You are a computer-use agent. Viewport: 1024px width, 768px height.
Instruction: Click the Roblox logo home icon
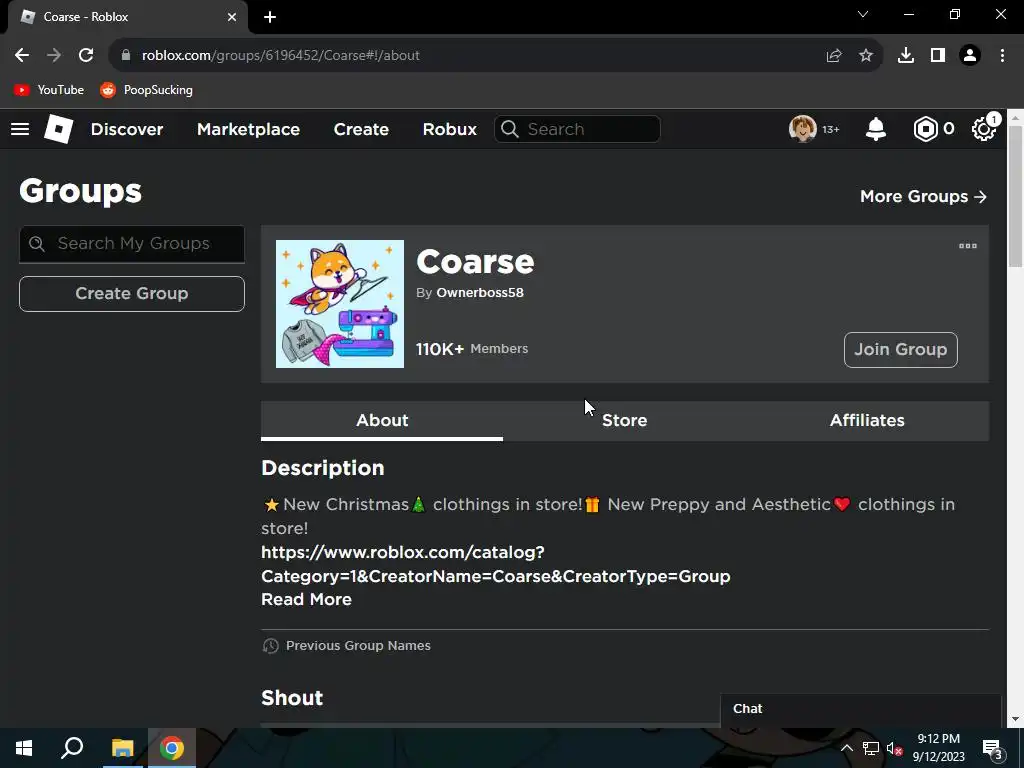[59, 129]
